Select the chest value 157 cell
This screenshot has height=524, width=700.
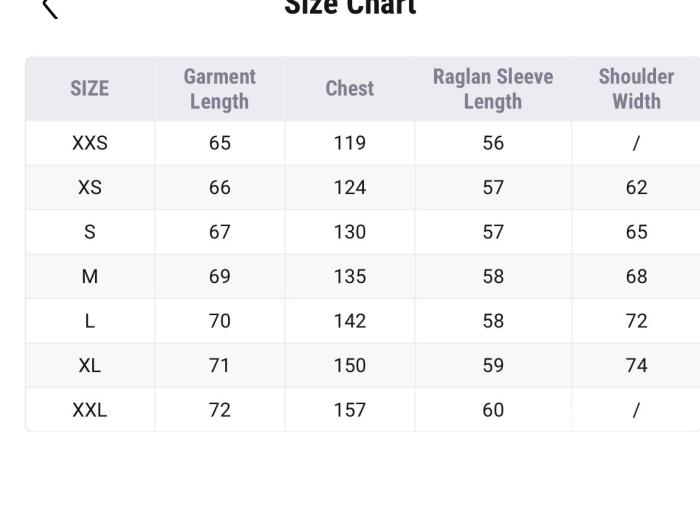(x=350, y=410)
